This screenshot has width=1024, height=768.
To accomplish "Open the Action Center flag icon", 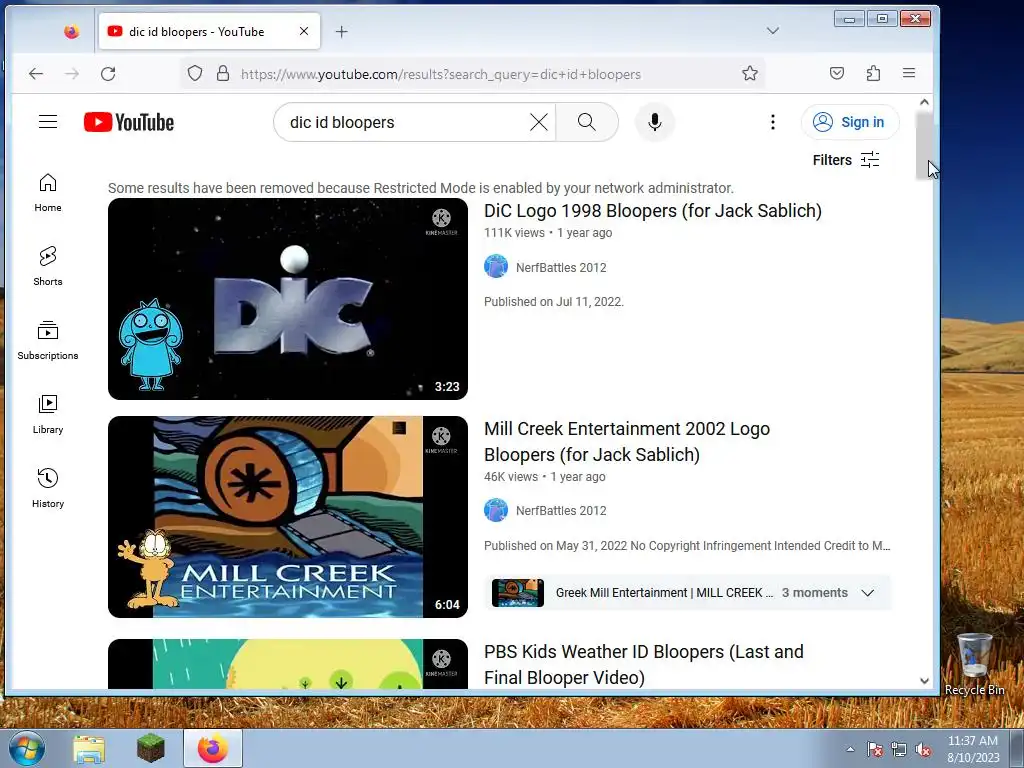I will pyautogui.click(x=874, y=749).
